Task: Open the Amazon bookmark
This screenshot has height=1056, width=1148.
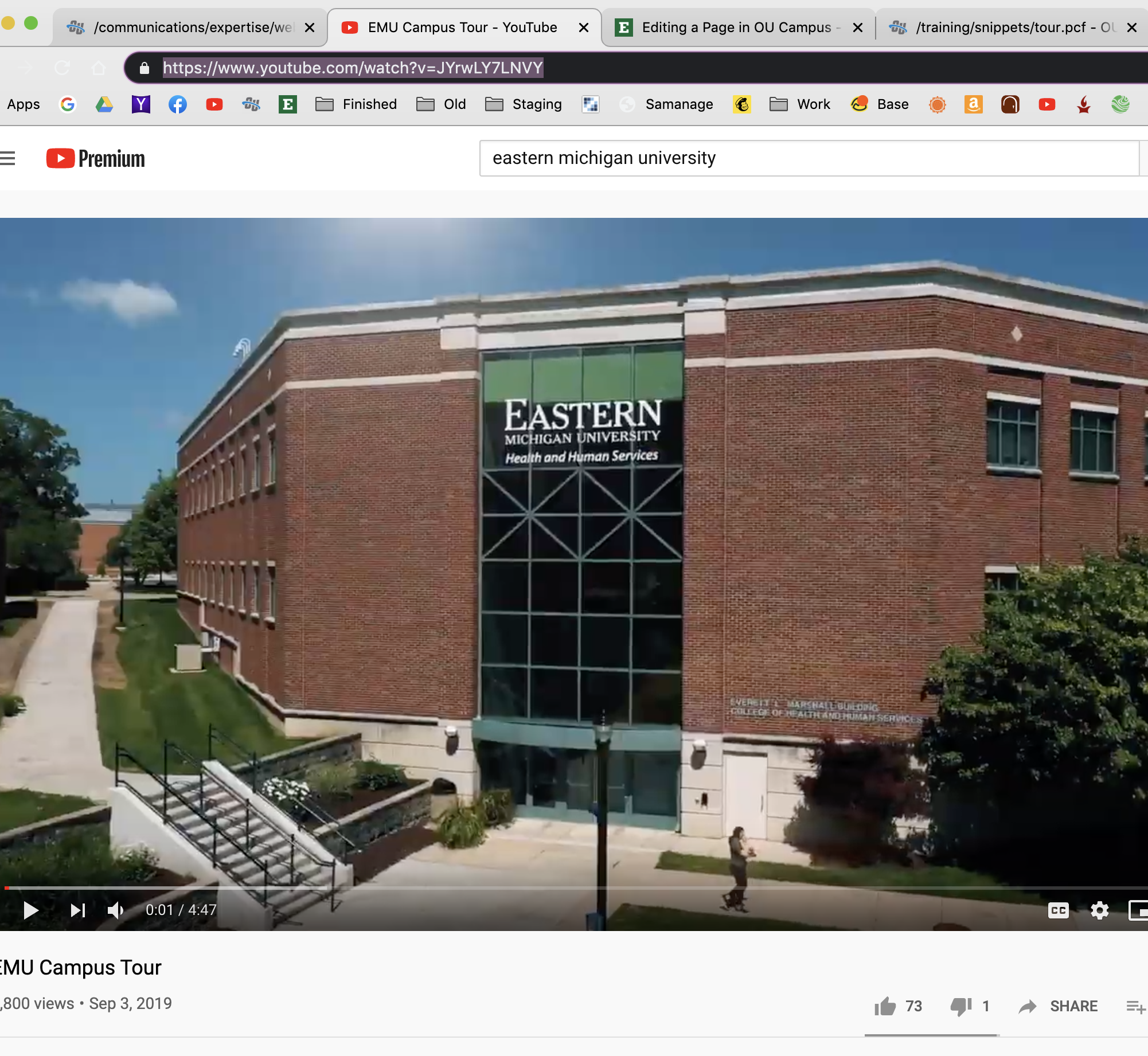Action: [x=974, y=104]
